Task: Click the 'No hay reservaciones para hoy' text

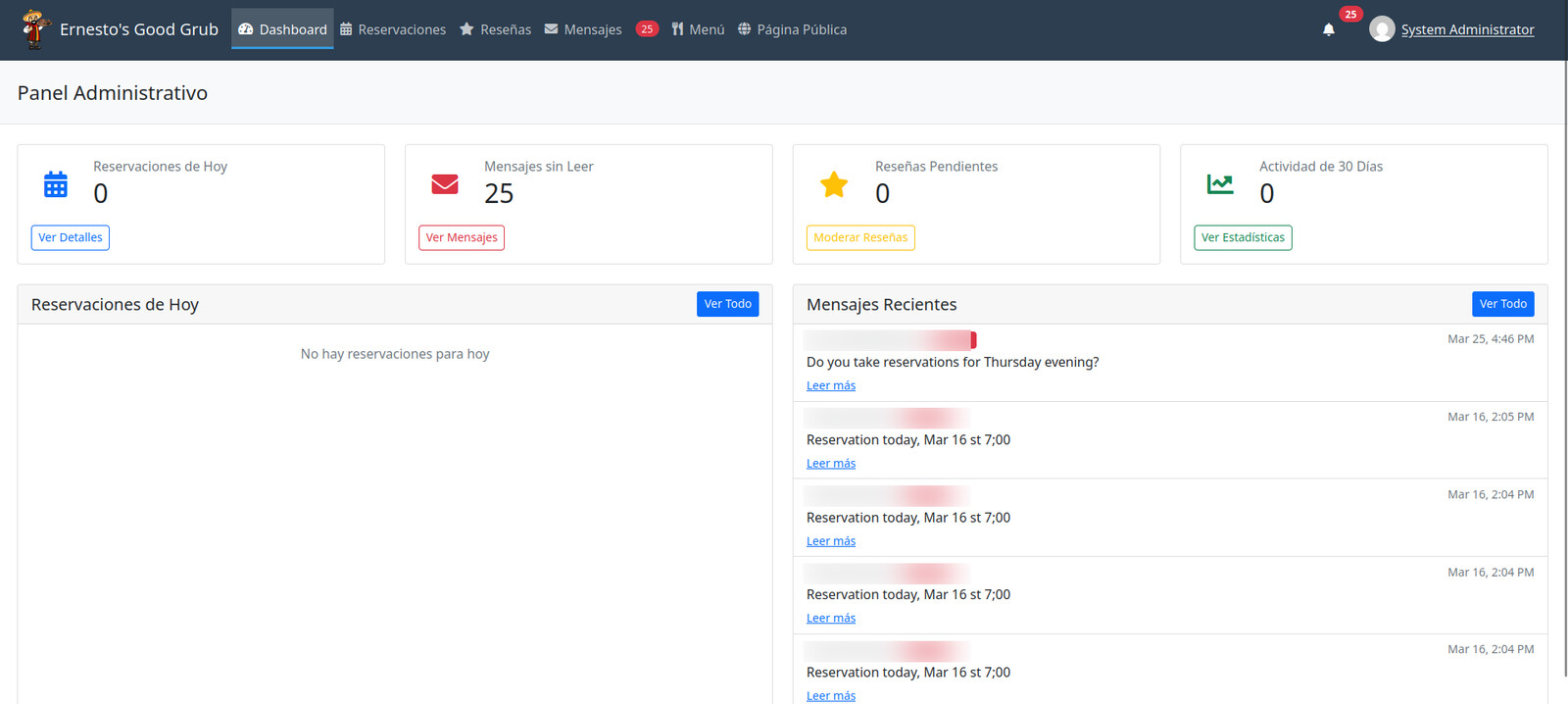Action: pyautogui.click(x=395, y=354)
